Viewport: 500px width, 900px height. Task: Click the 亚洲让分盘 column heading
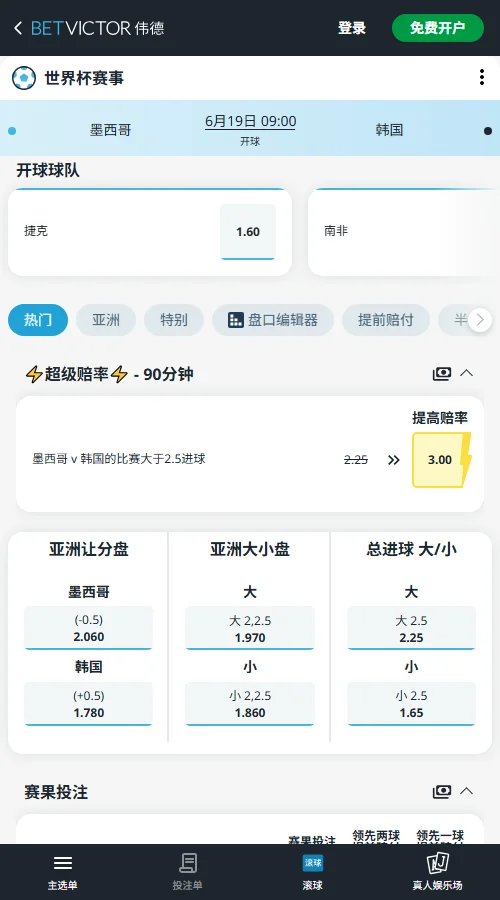[88, 549]
